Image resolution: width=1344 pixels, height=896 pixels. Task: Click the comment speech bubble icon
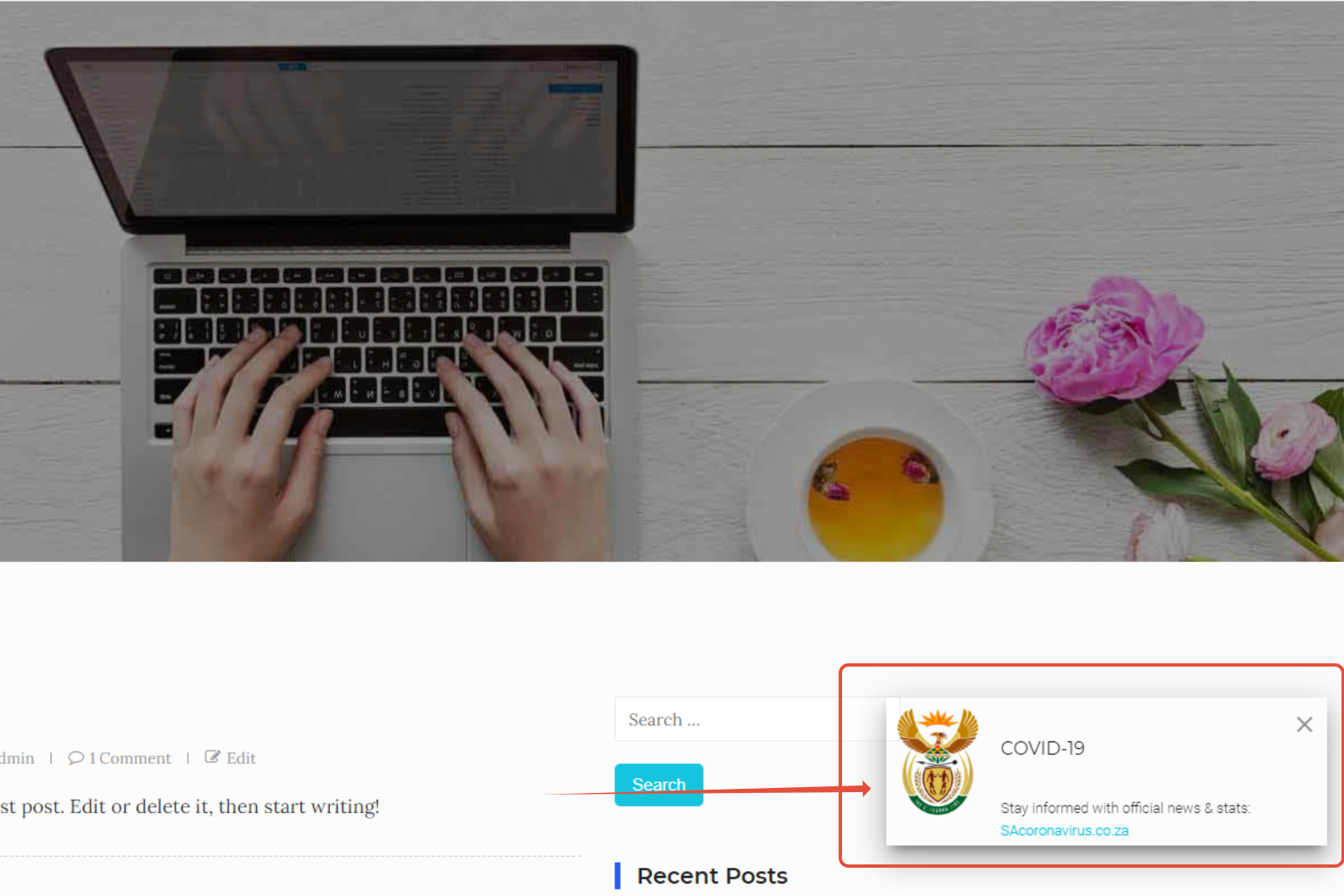[x=76, y=758]
